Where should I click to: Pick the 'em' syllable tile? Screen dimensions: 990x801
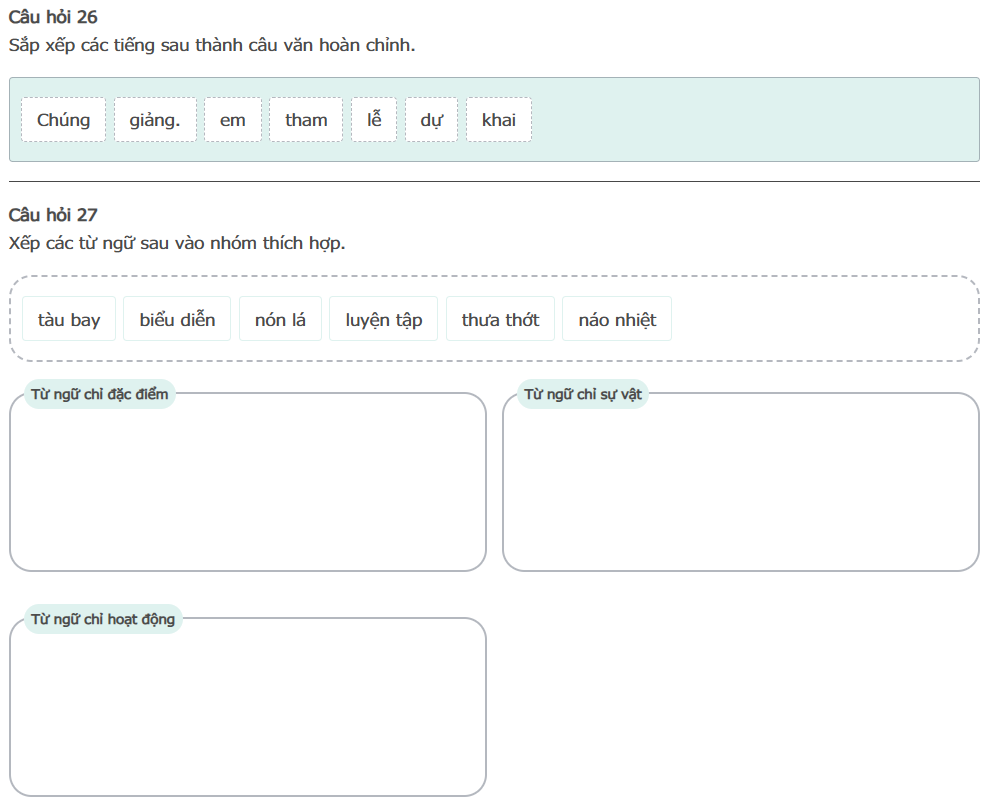point(233,120)
